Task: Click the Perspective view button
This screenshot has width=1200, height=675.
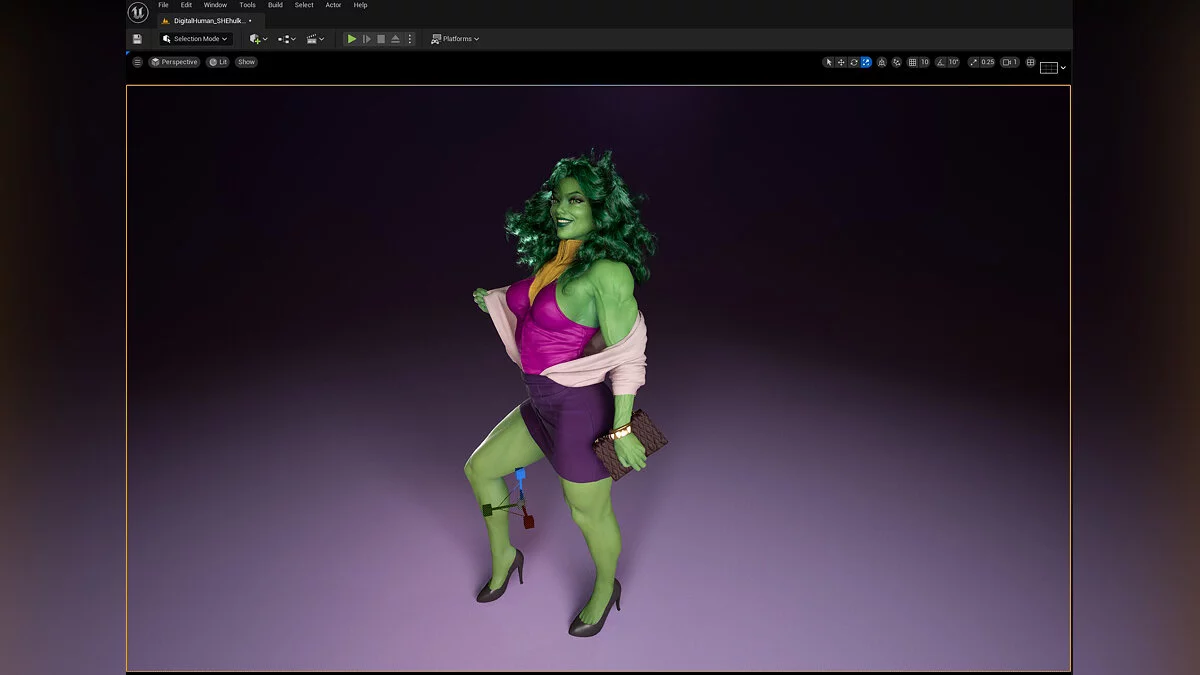Action: pos(174,62)
